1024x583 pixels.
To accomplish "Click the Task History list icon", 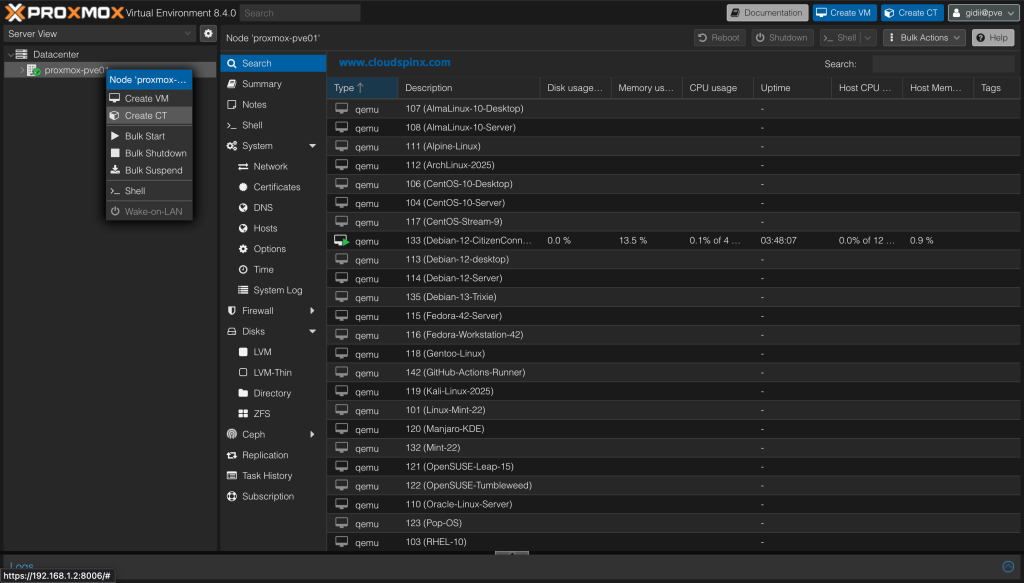I will (x=232, y=476).
